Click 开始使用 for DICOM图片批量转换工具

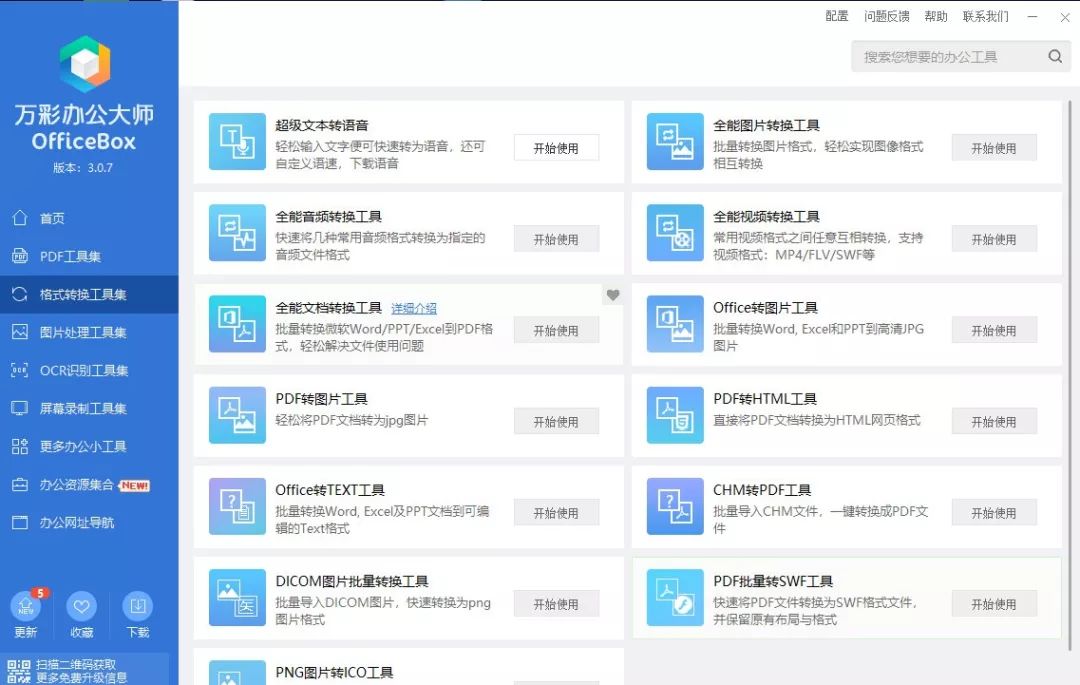[557, 604]
